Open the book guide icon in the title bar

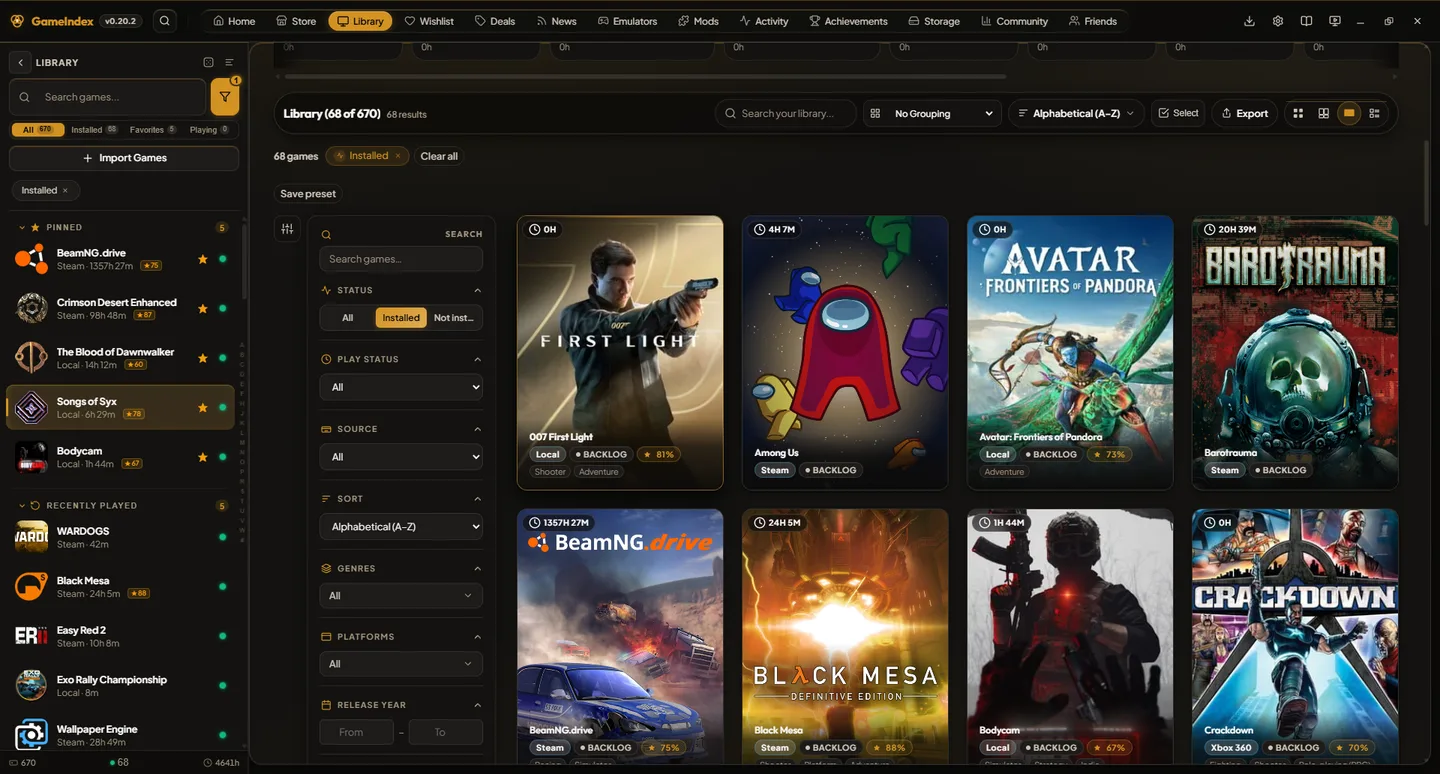click(1306, 21)
